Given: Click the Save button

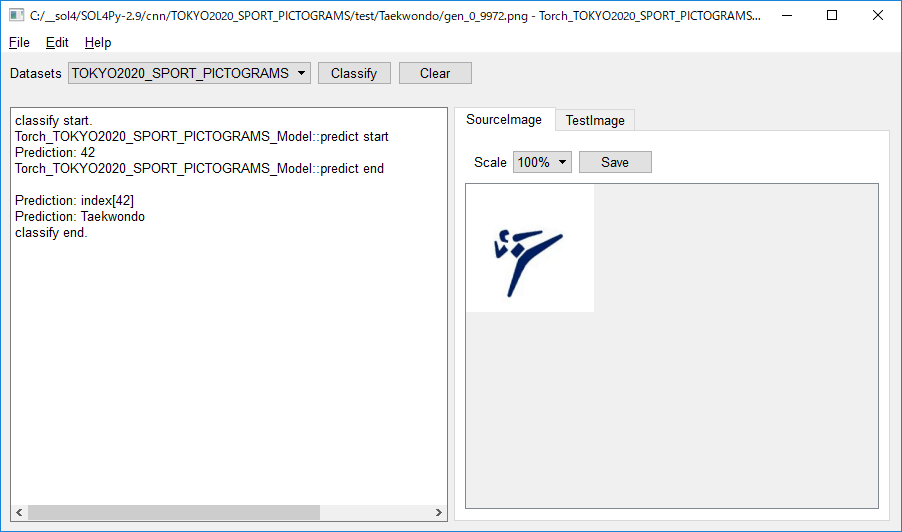Looking at the screenshot, I should tap(615, 162).
